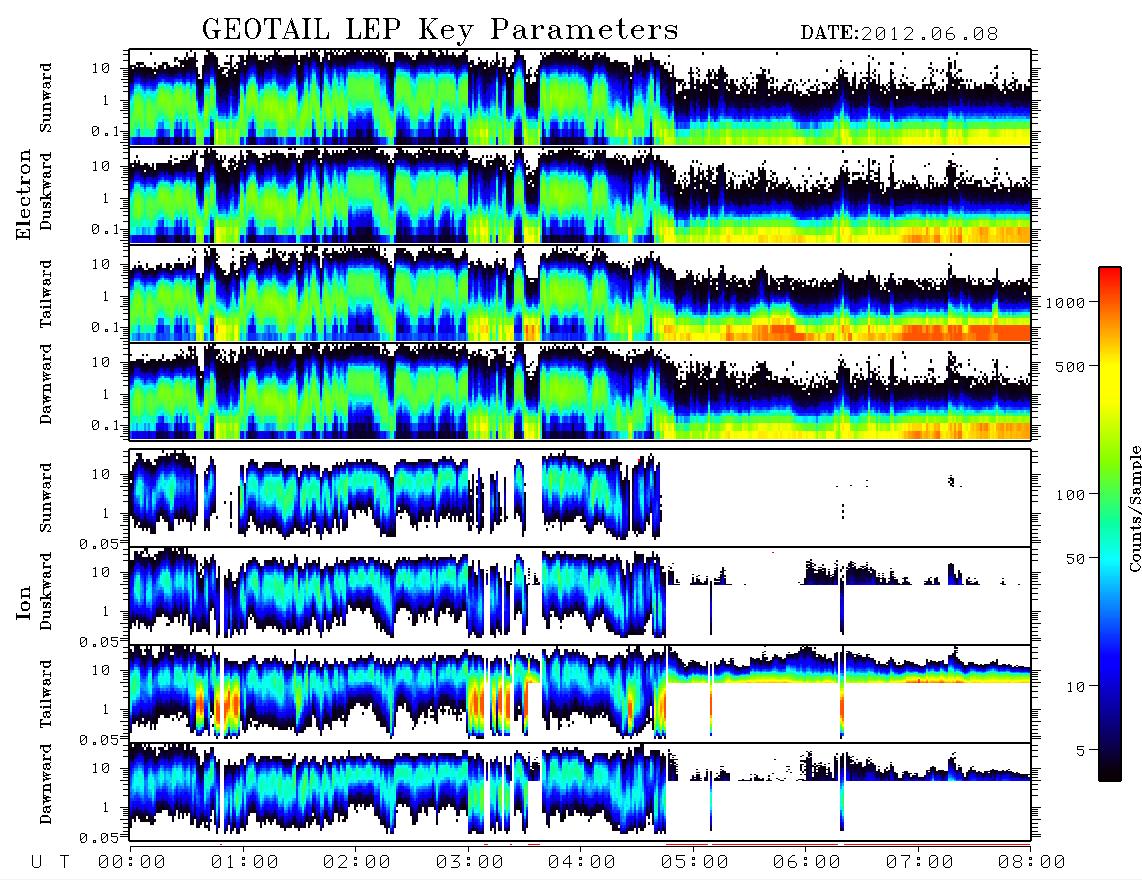Click inside the Electron Tailward spectrogram
Viewport: 1142px width, 880px height.
pos(580,293)
